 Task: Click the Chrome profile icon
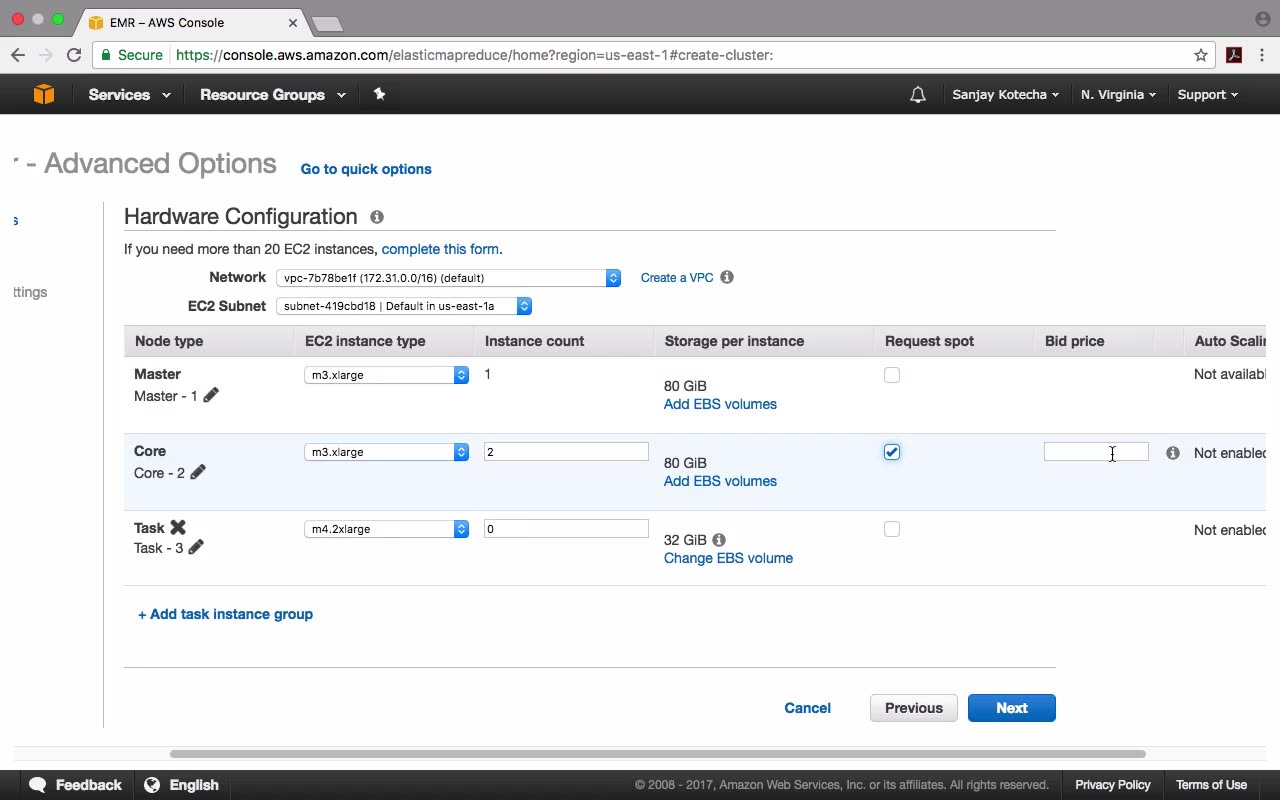(x=1262, y=19)
